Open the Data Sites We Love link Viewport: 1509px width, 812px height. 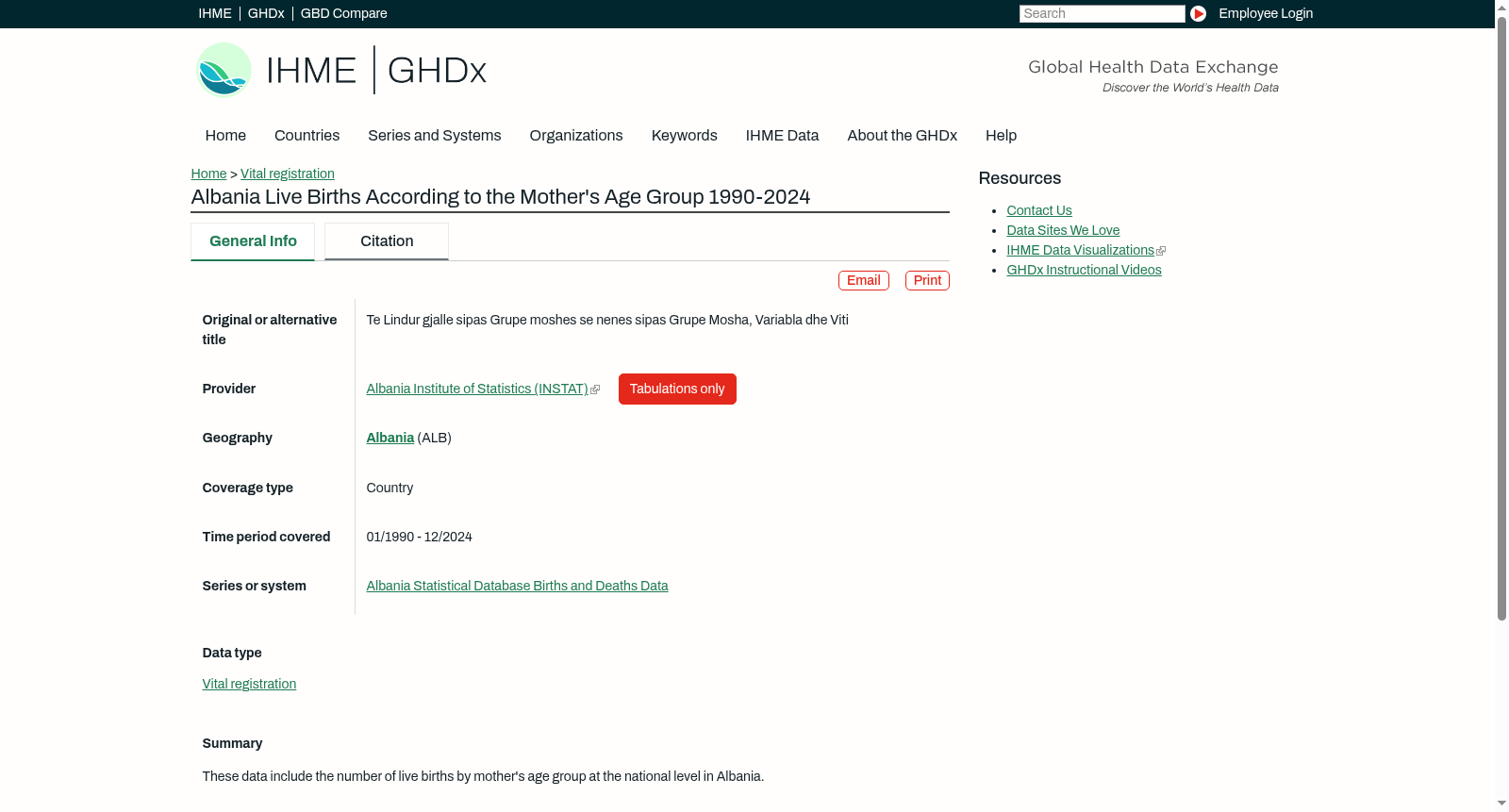[x=1063, y=231]
